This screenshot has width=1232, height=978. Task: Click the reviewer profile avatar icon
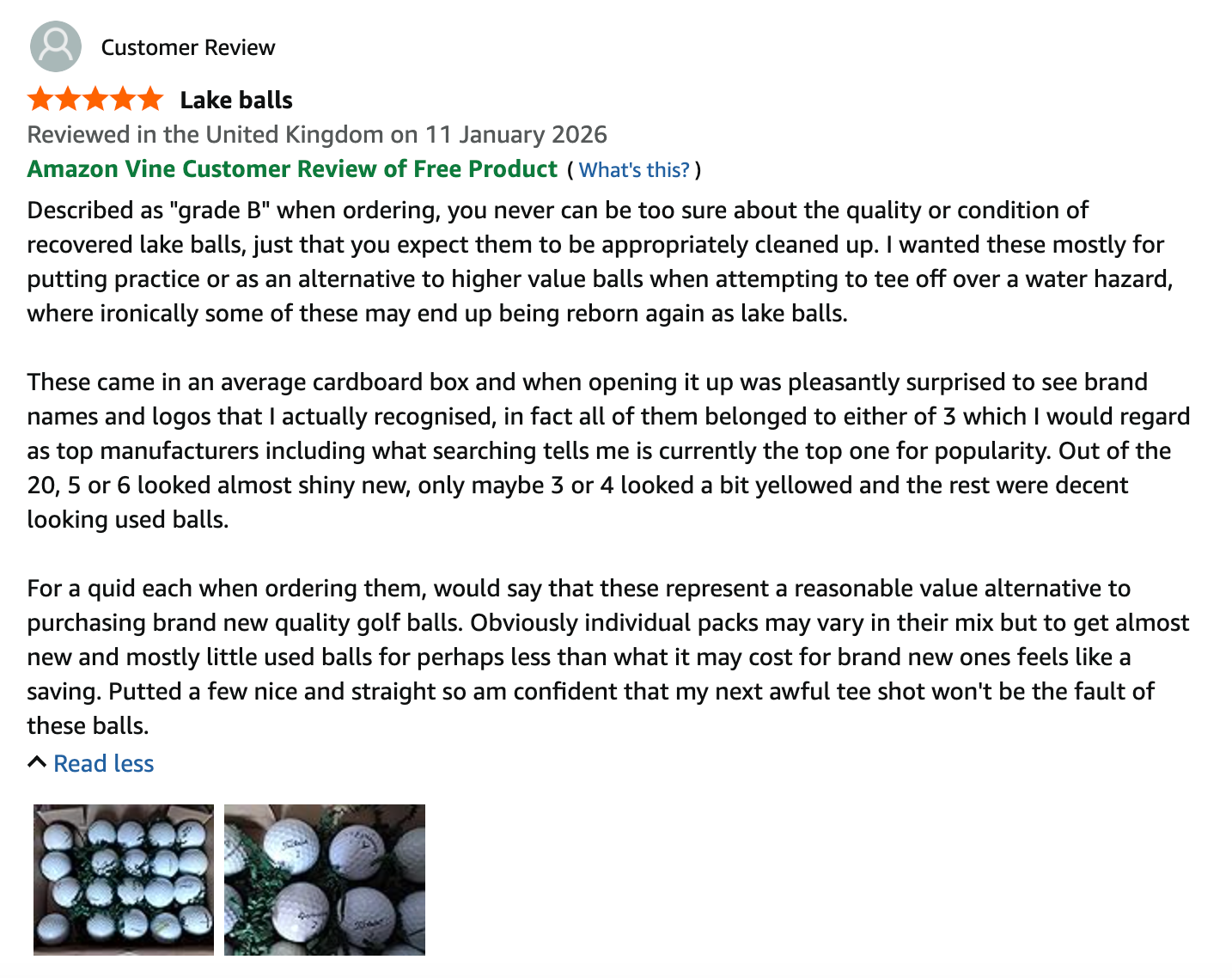coord(56,46)
